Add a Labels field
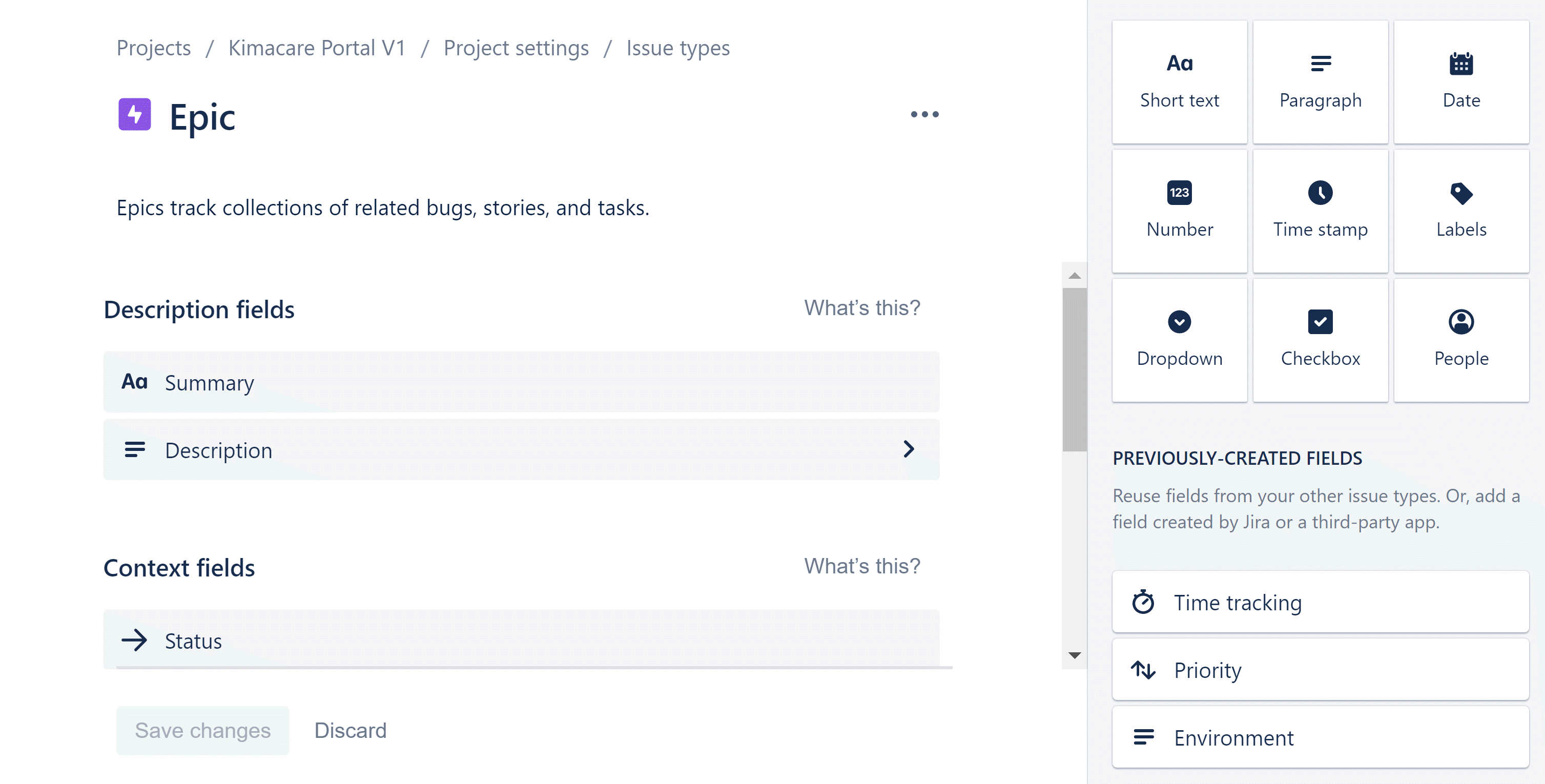 pyautogui.click(x=1460, y=211)
